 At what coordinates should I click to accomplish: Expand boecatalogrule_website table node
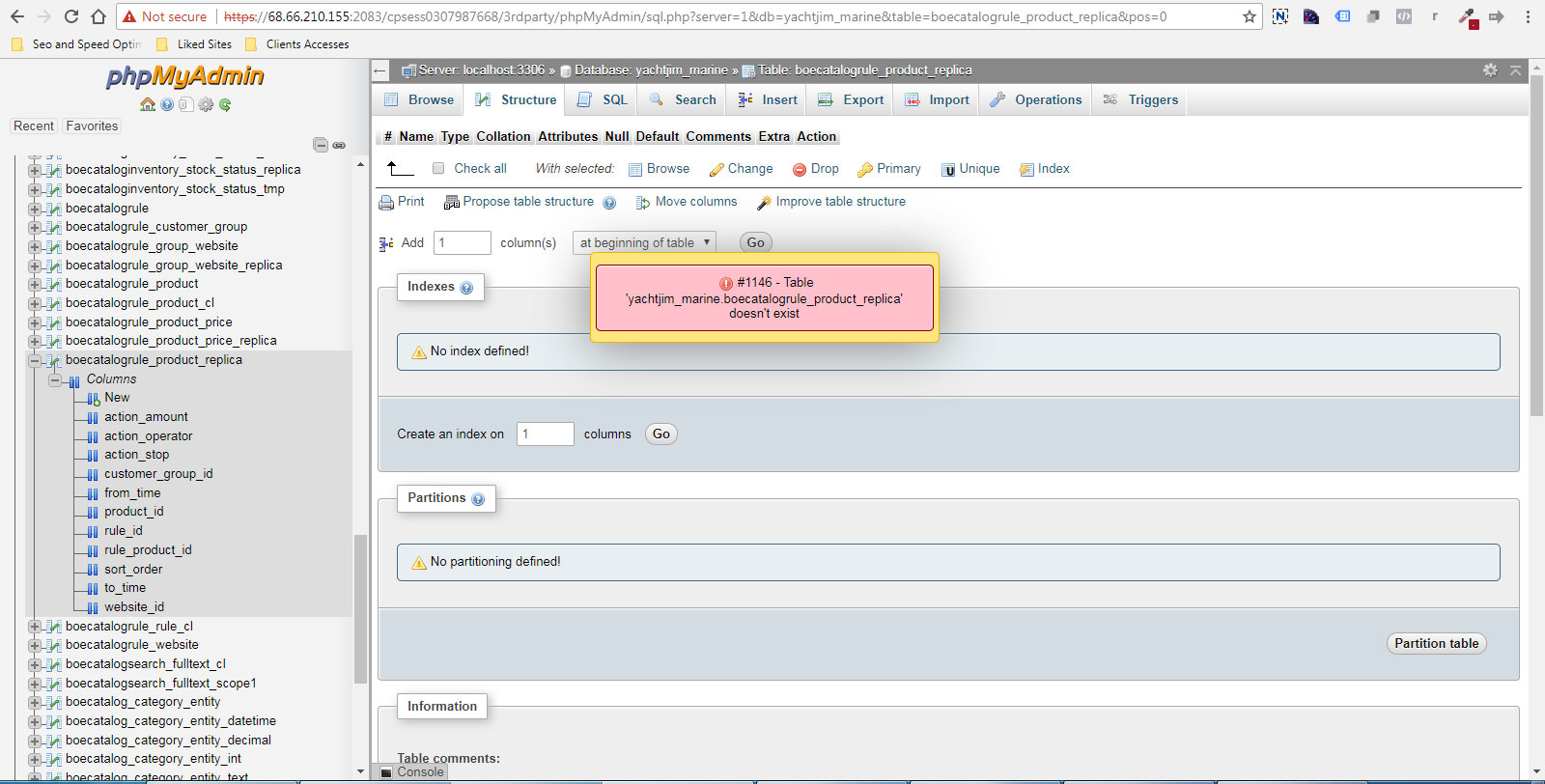pyautogui.click(x=35, y=645)
